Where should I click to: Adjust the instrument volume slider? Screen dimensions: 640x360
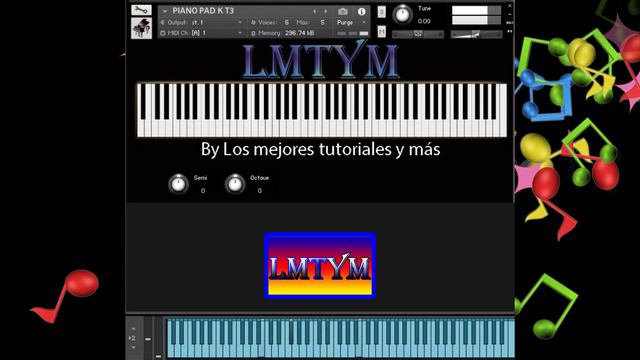[476, 35]
